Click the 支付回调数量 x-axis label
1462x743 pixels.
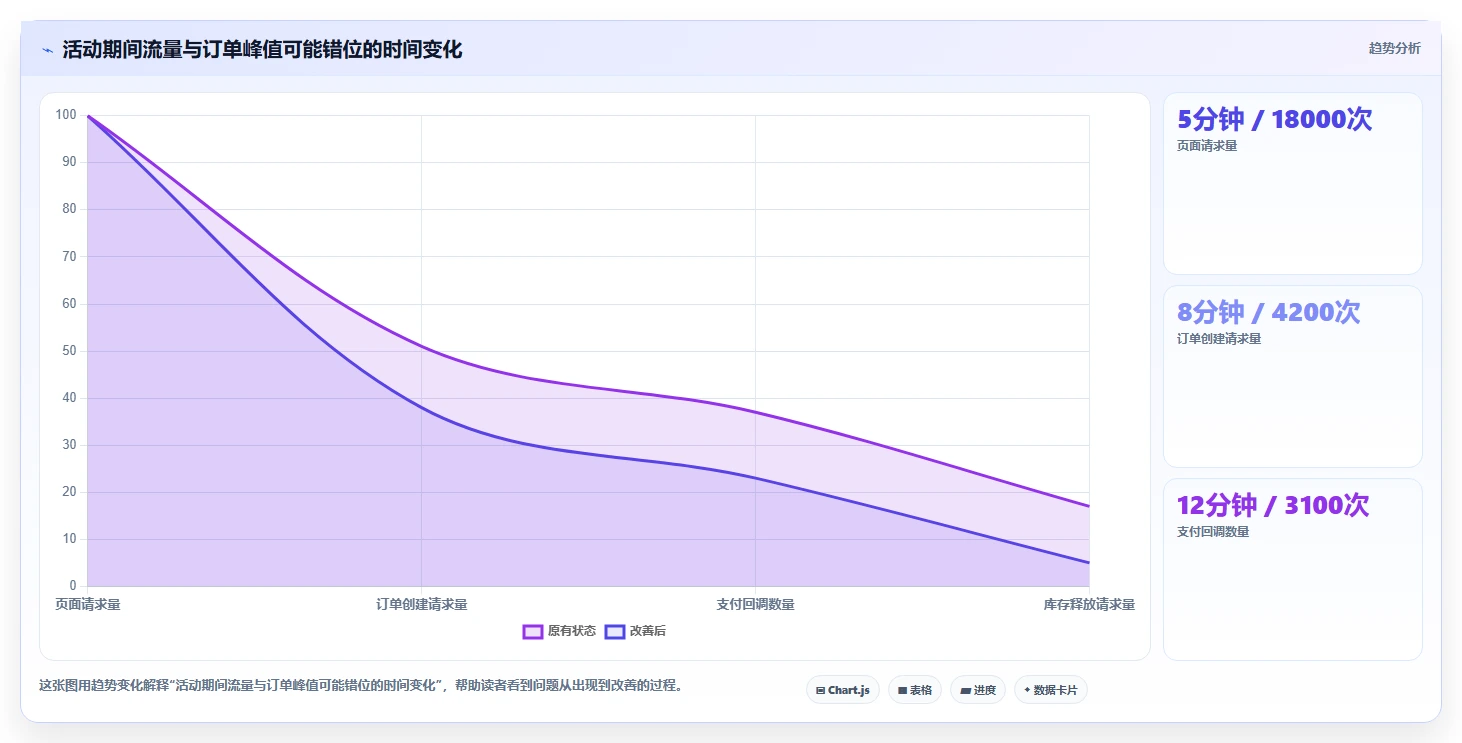(756, 605)
